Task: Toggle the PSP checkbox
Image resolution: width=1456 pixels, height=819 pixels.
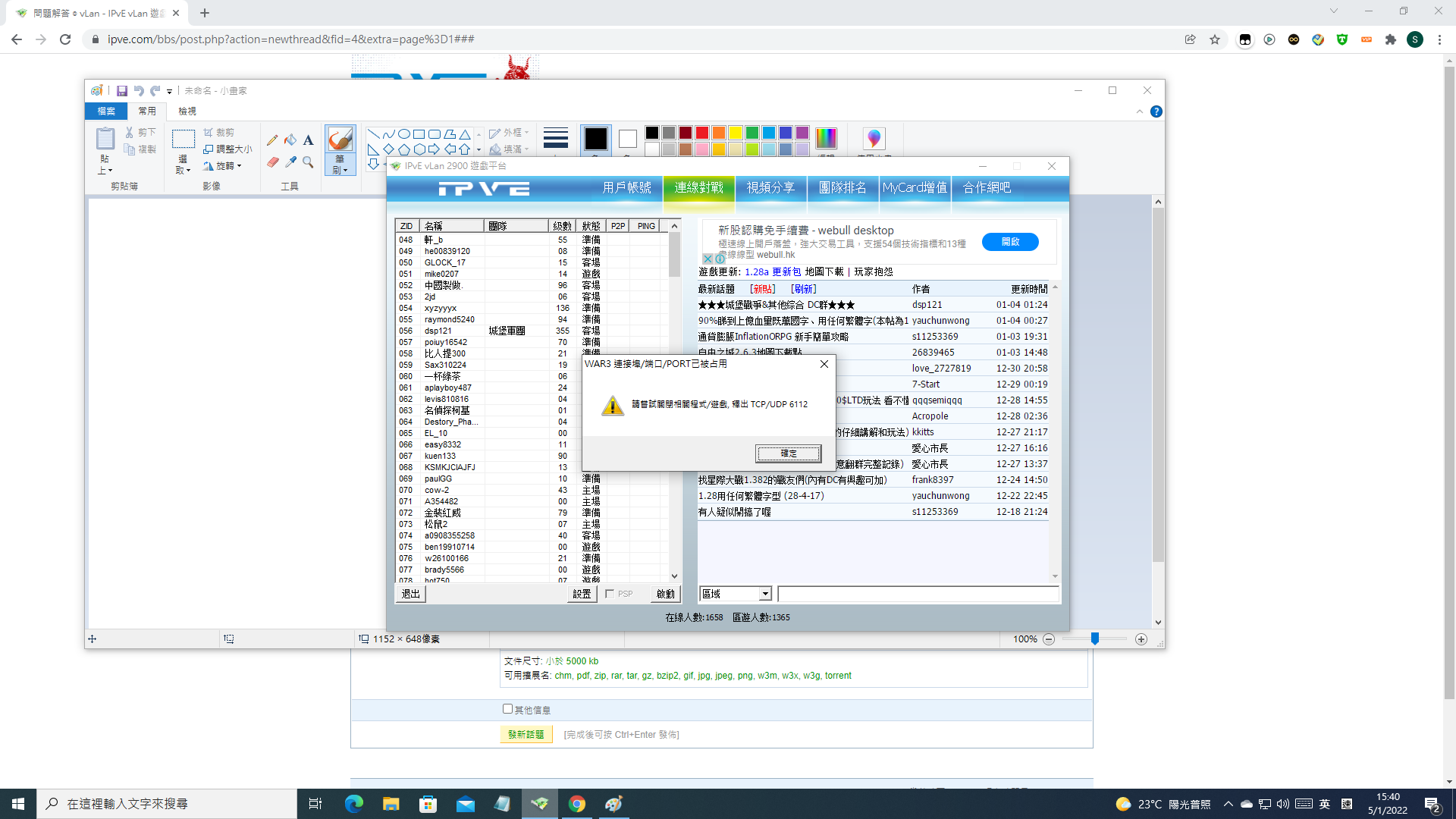Action: click(x=610, y=594)
